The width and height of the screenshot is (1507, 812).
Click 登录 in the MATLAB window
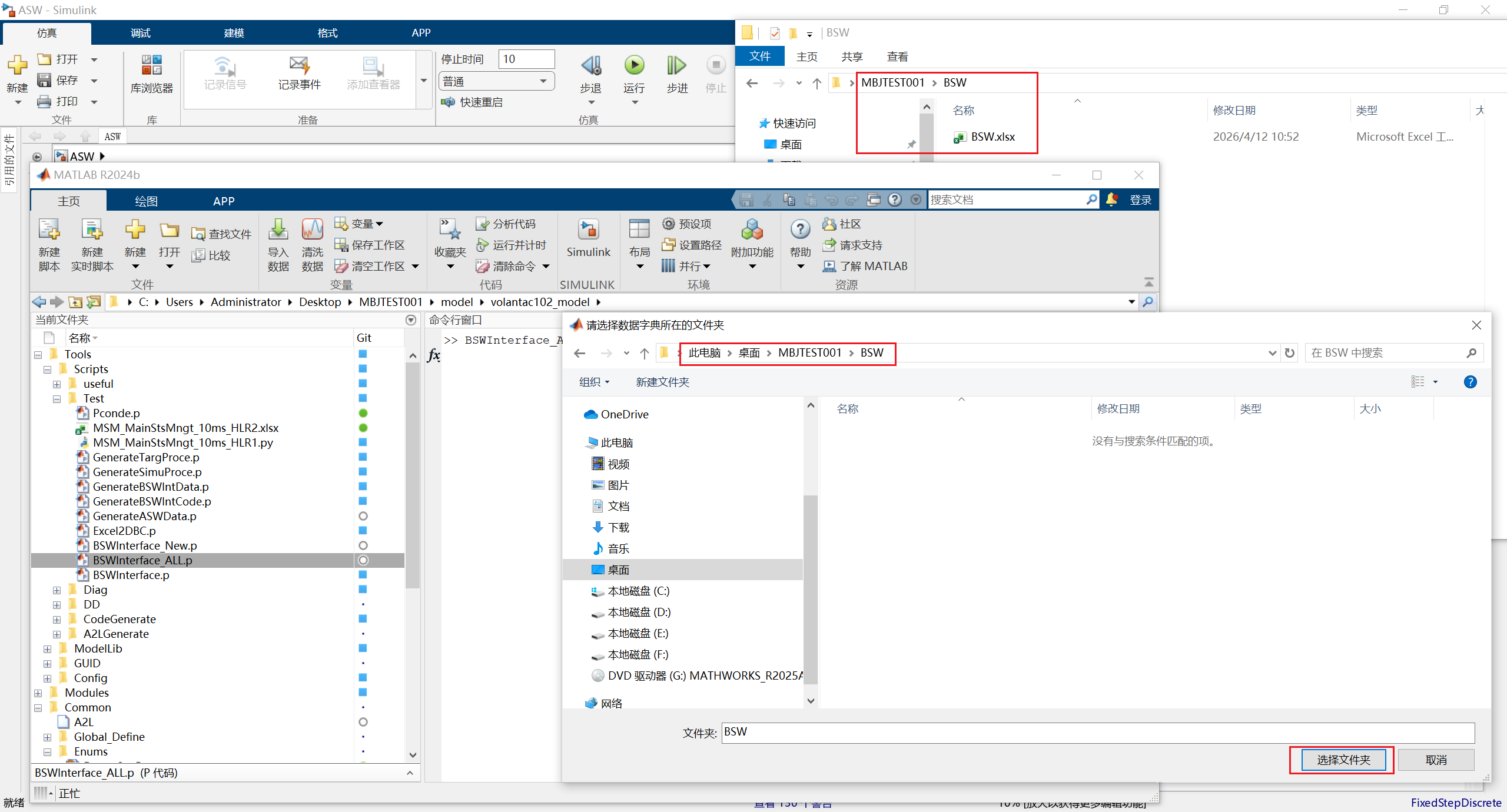pos(1140,200)
